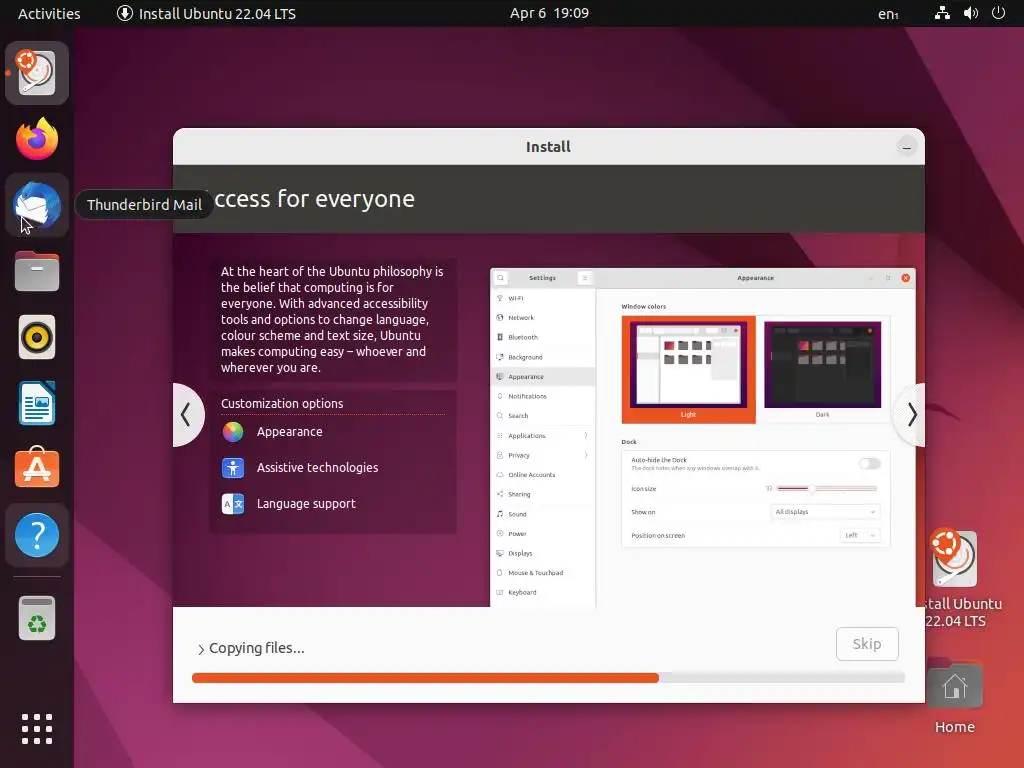The image size is (1024, 768).
Task: Adjust the dock Icon size slider
Action: pyautogui.click(x=827, y=488)
